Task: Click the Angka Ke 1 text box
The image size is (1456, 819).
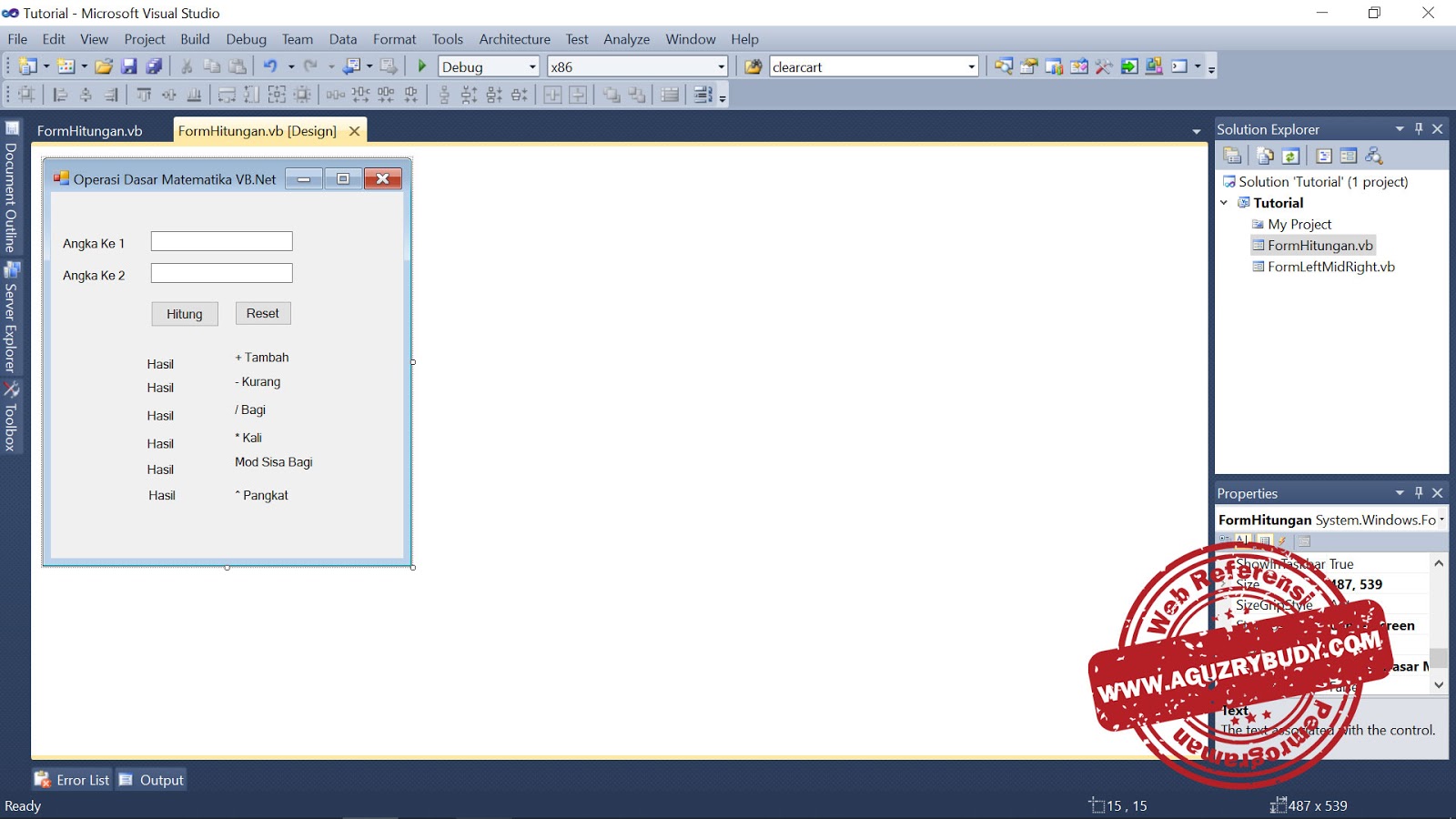Action: tap(222, 241)
